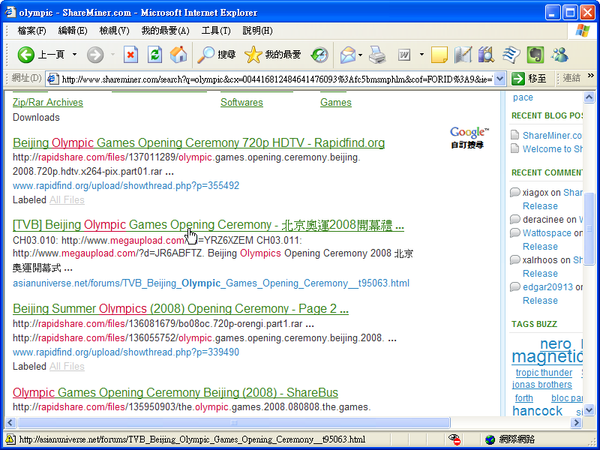Open Zip/Rar Archives link
600x450 pixels.
tap(48, 102)
